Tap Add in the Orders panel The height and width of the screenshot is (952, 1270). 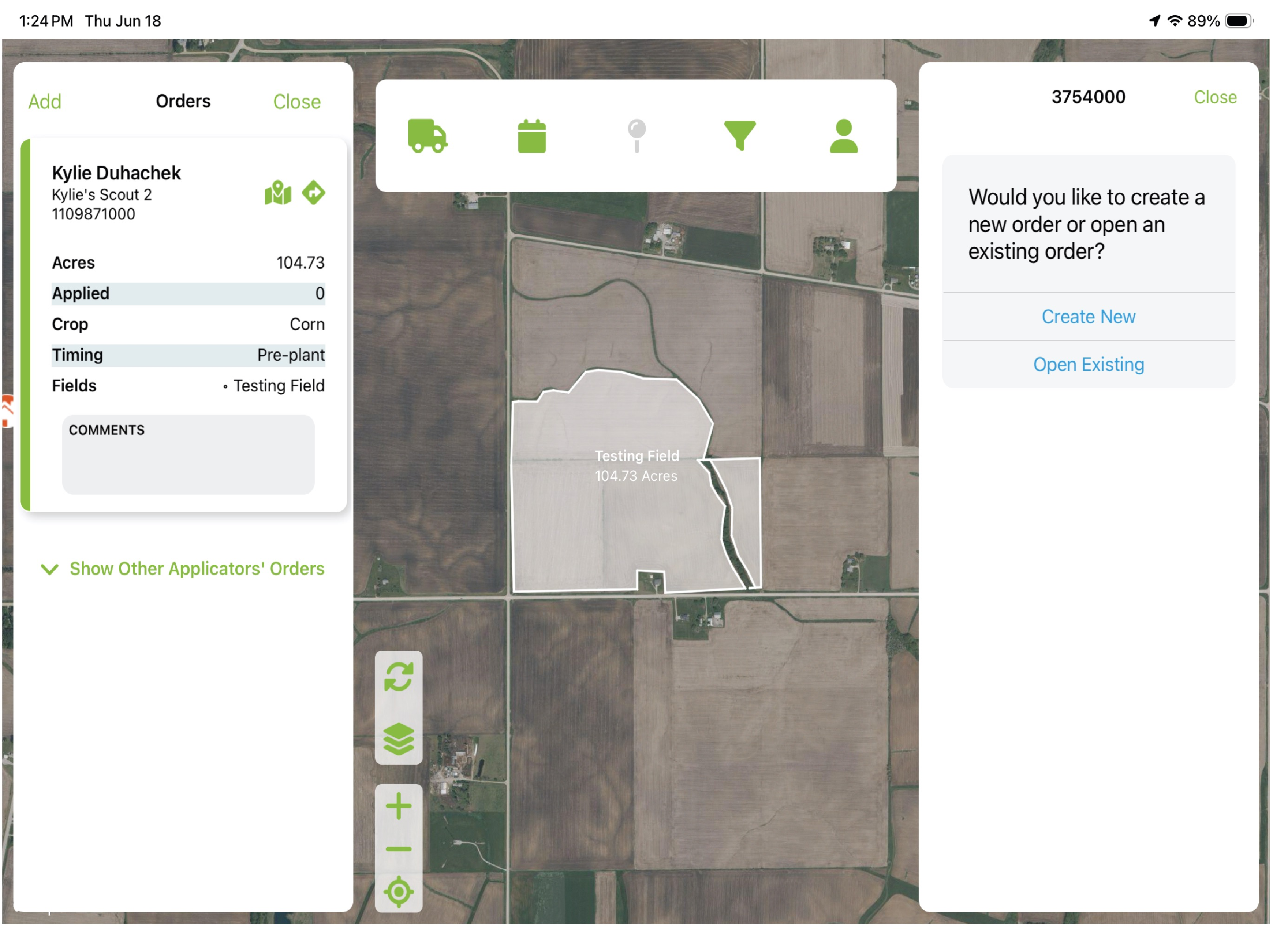[45, 102]
